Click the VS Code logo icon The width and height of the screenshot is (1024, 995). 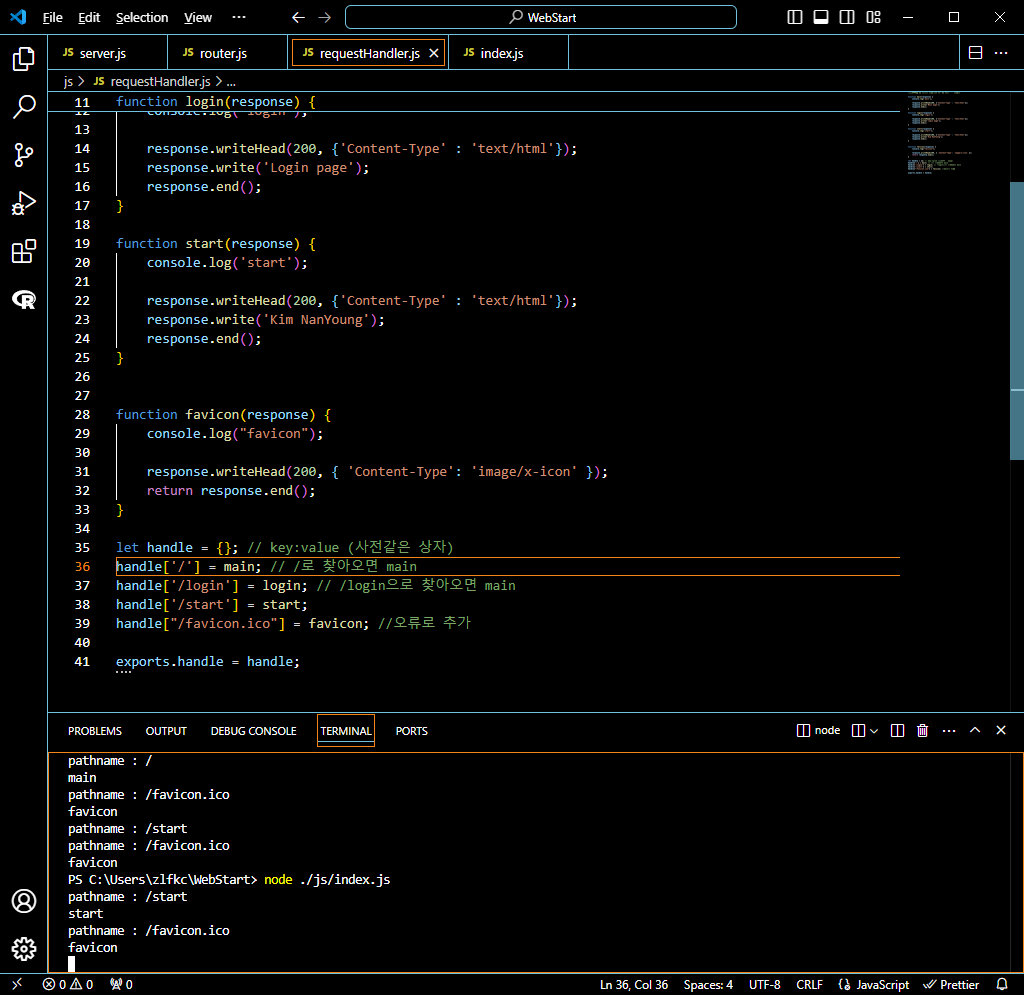(x=18, y=17)
